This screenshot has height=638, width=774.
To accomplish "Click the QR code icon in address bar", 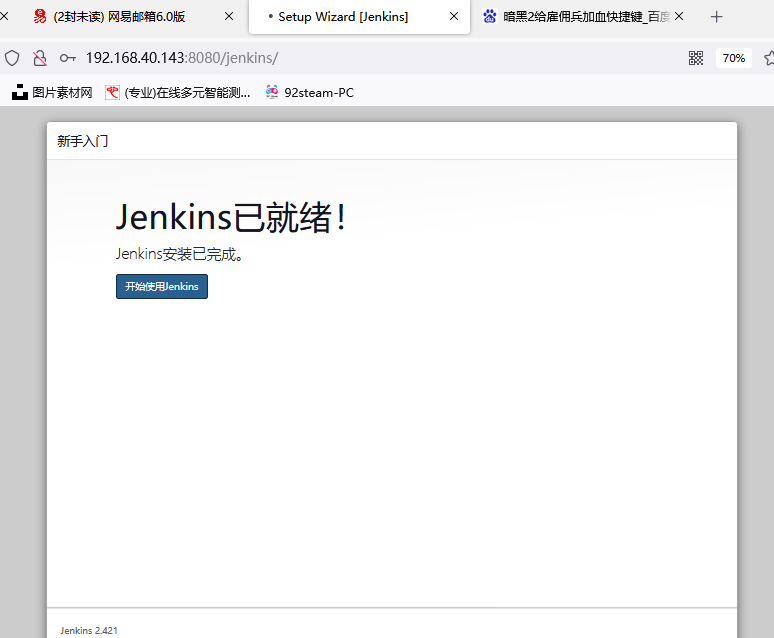I will 696,58.
